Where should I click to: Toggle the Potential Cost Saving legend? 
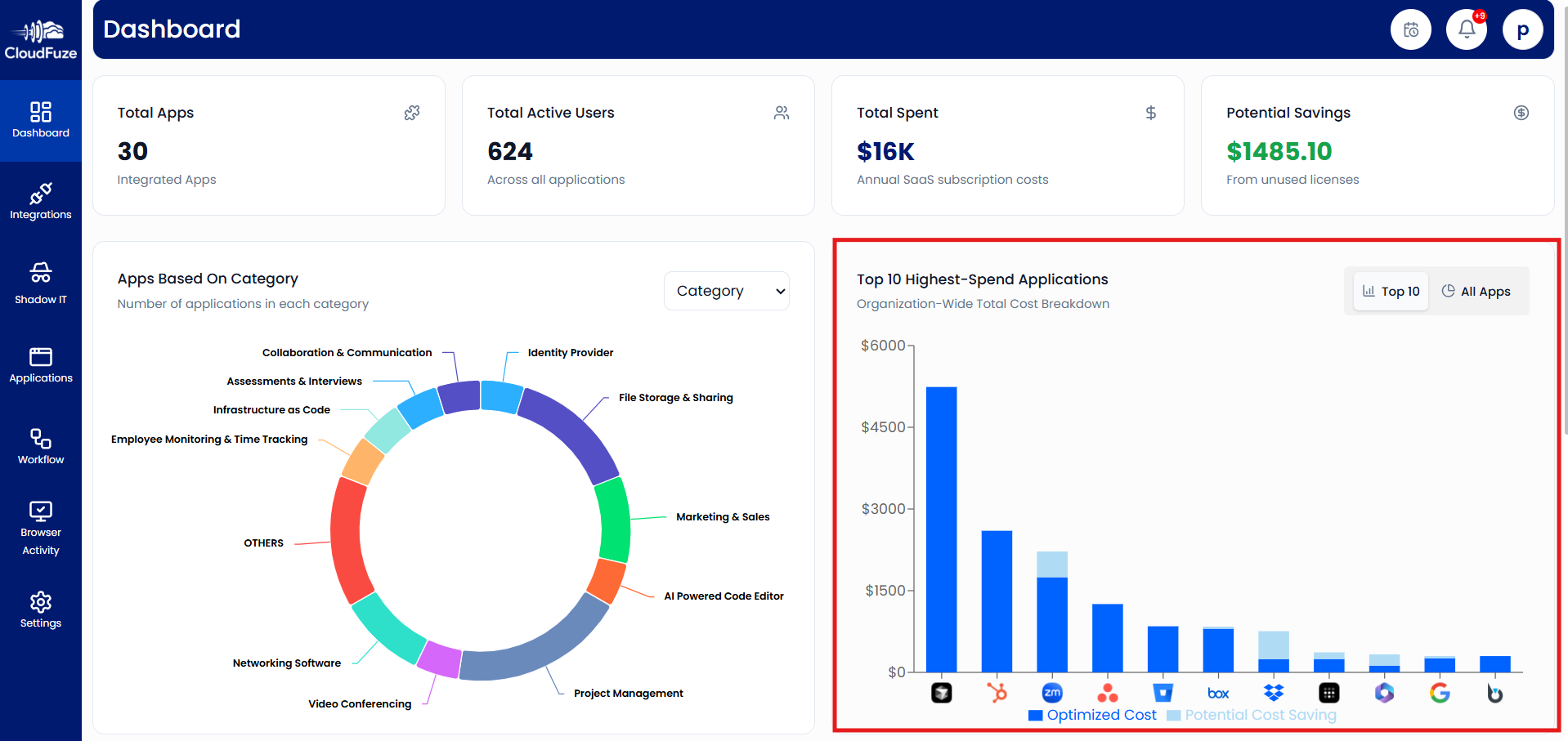coord(1251,714)
